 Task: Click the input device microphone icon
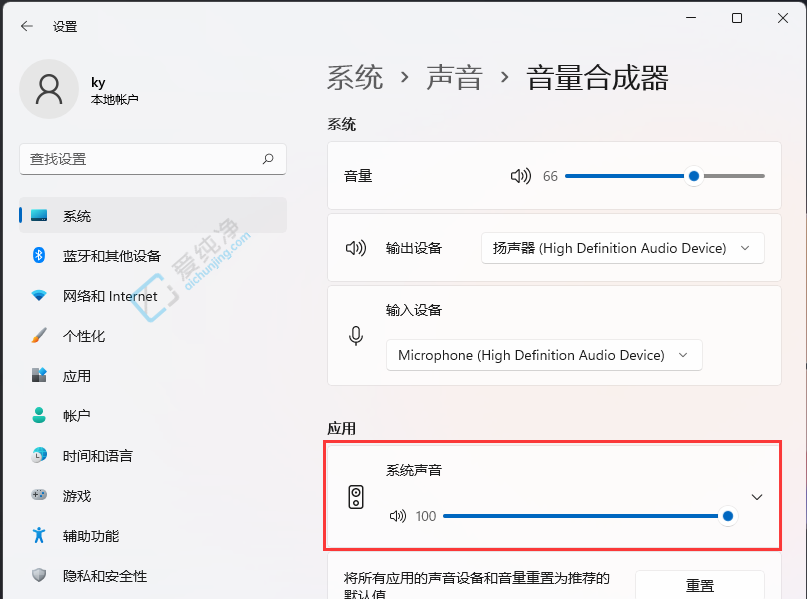356,336
